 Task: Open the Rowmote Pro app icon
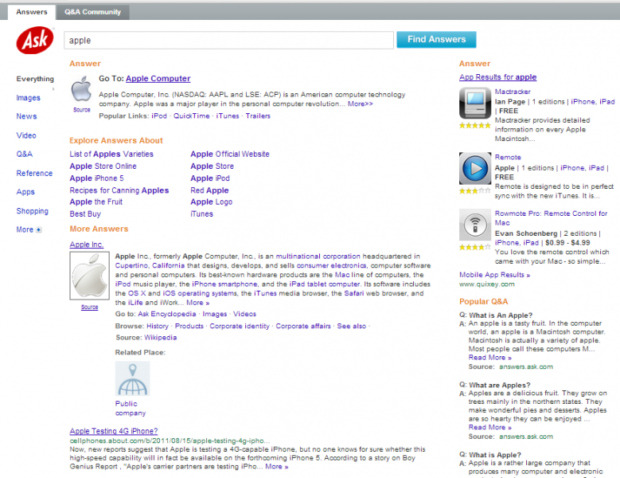tap(474, 225)
